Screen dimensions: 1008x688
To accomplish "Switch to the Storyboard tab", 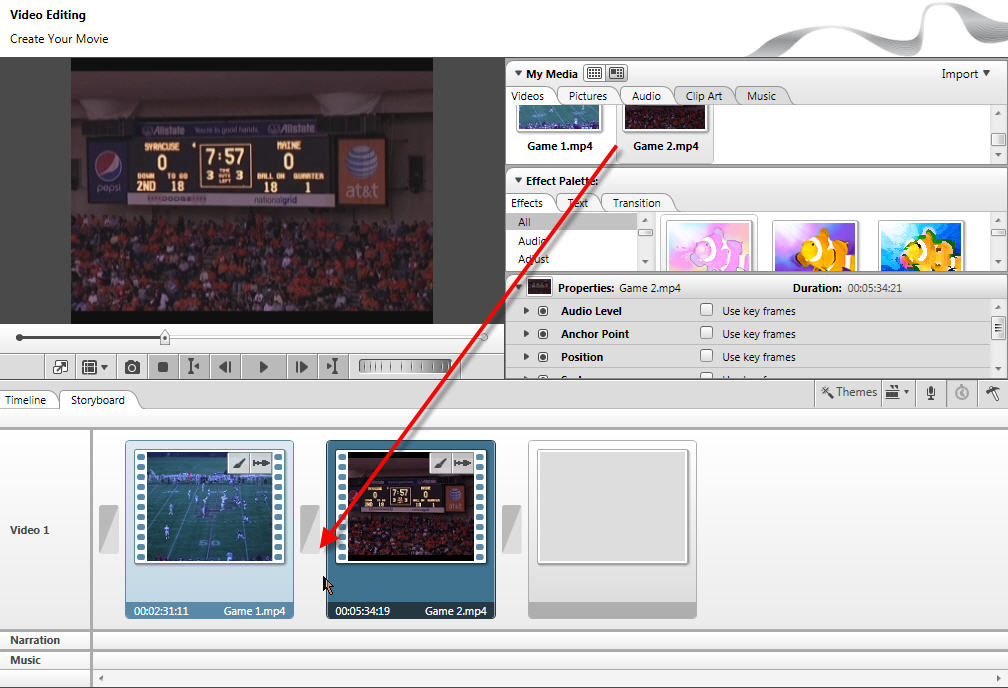I will 98,400.
